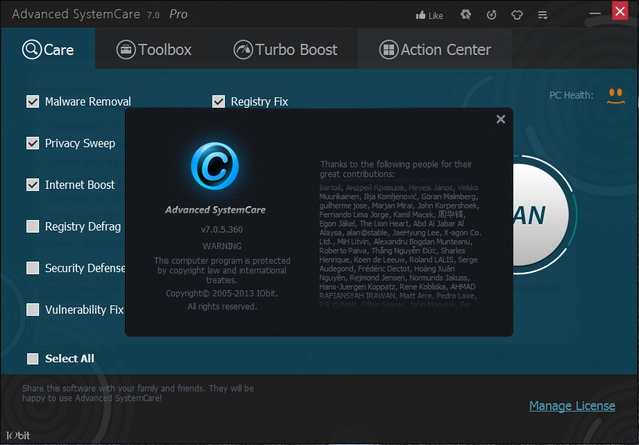Open the Turbo Boost tab

285,50
